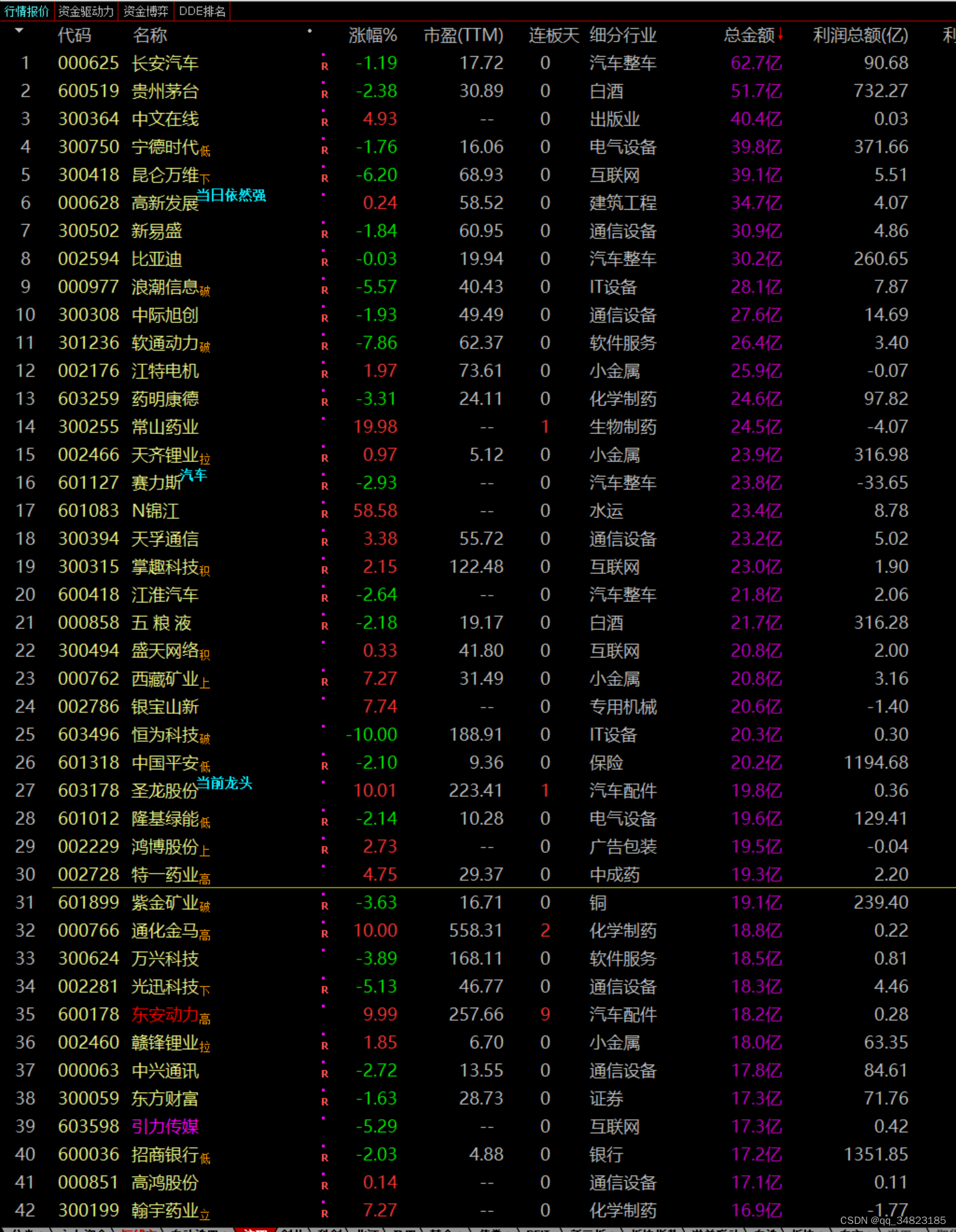Image resolution: width=956 pixels, height=1232 pixels.
Task: Click the 上 tag beside 西藏矿业
Action: 205,682
